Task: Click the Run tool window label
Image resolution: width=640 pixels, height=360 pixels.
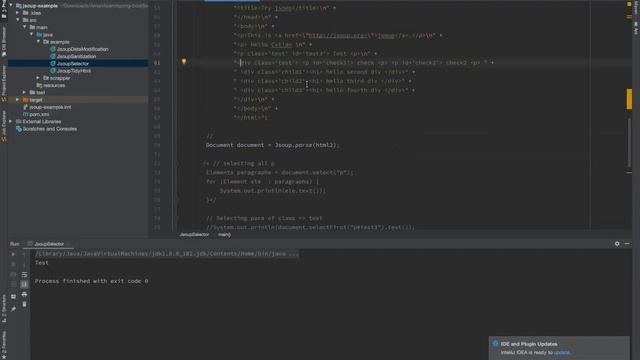Action: pyautogui.click(x=14, y=244)
